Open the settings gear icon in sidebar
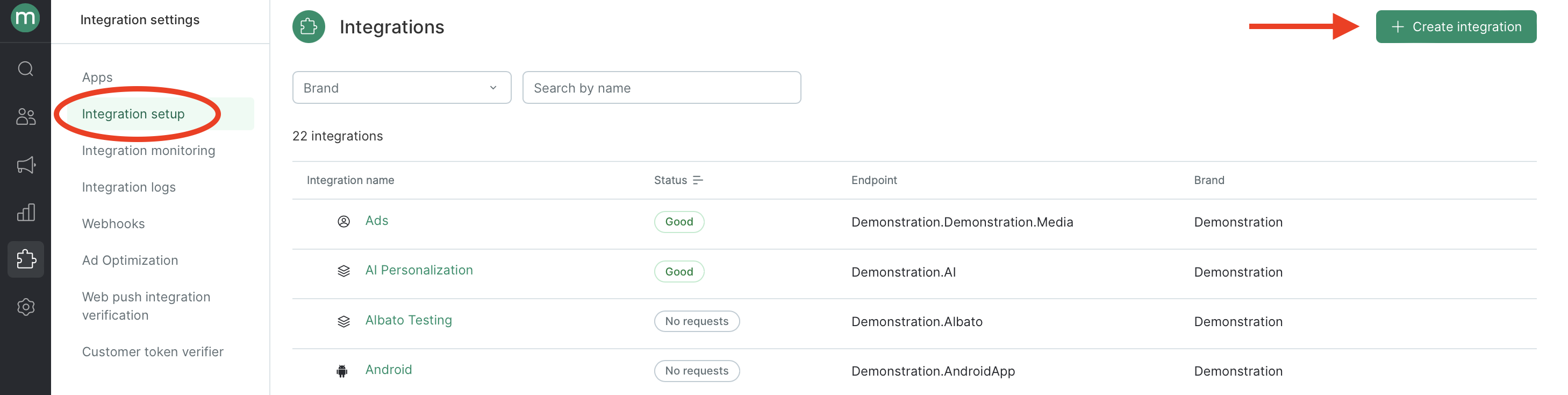1568x395 pixels. pyautogui.click(x=26, y=307)
